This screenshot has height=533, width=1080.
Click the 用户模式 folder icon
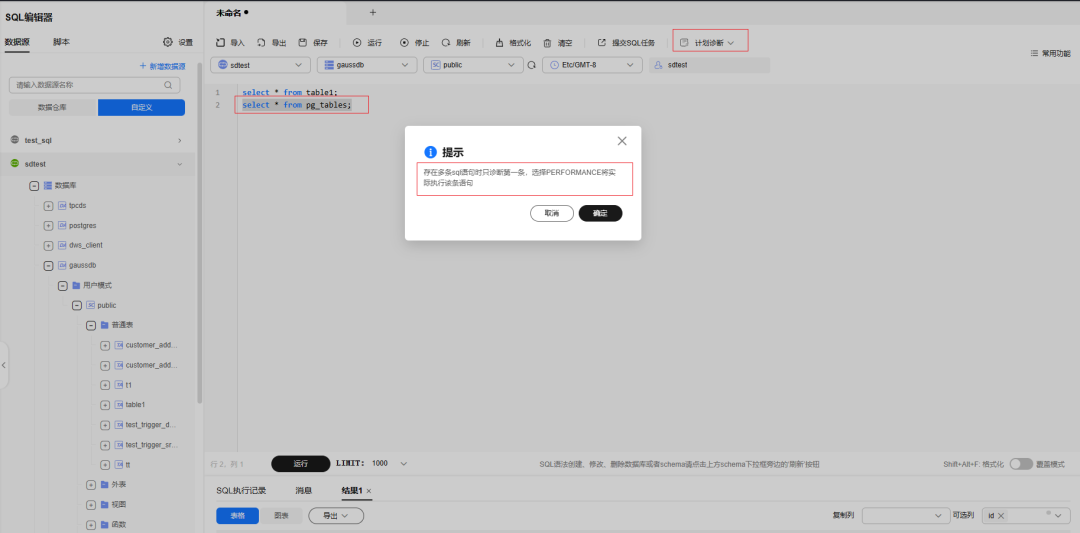76,285
